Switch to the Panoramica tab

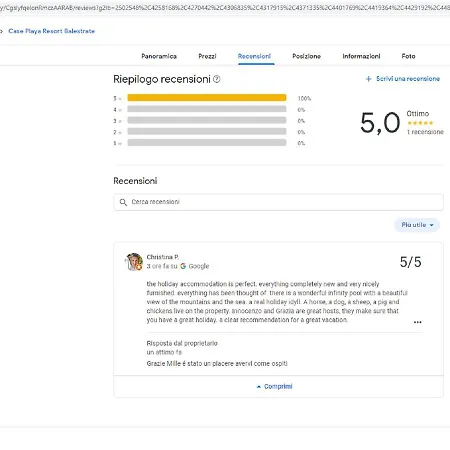pos(159,56)
